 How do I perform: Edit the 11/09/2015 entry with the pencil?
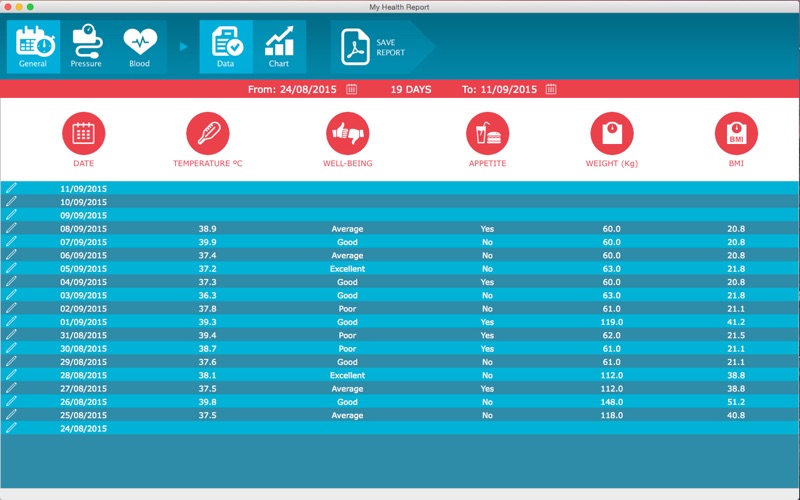pos(11,188)
